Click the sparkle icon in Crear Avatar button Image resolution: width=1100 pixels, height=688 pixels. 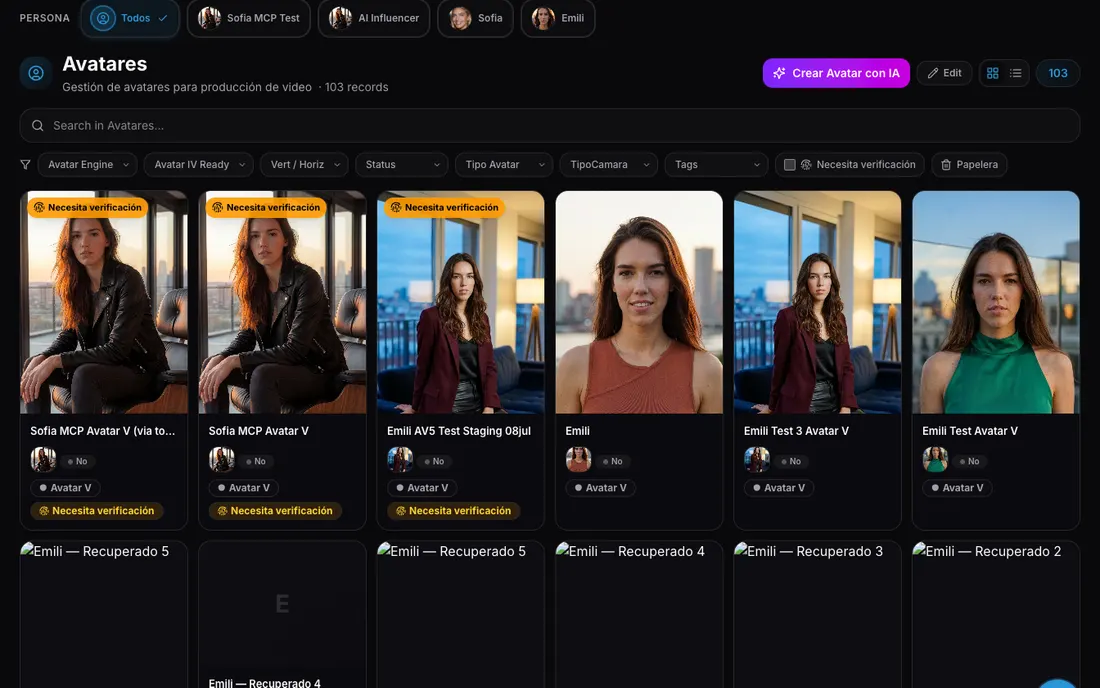[x=779, y=73]
